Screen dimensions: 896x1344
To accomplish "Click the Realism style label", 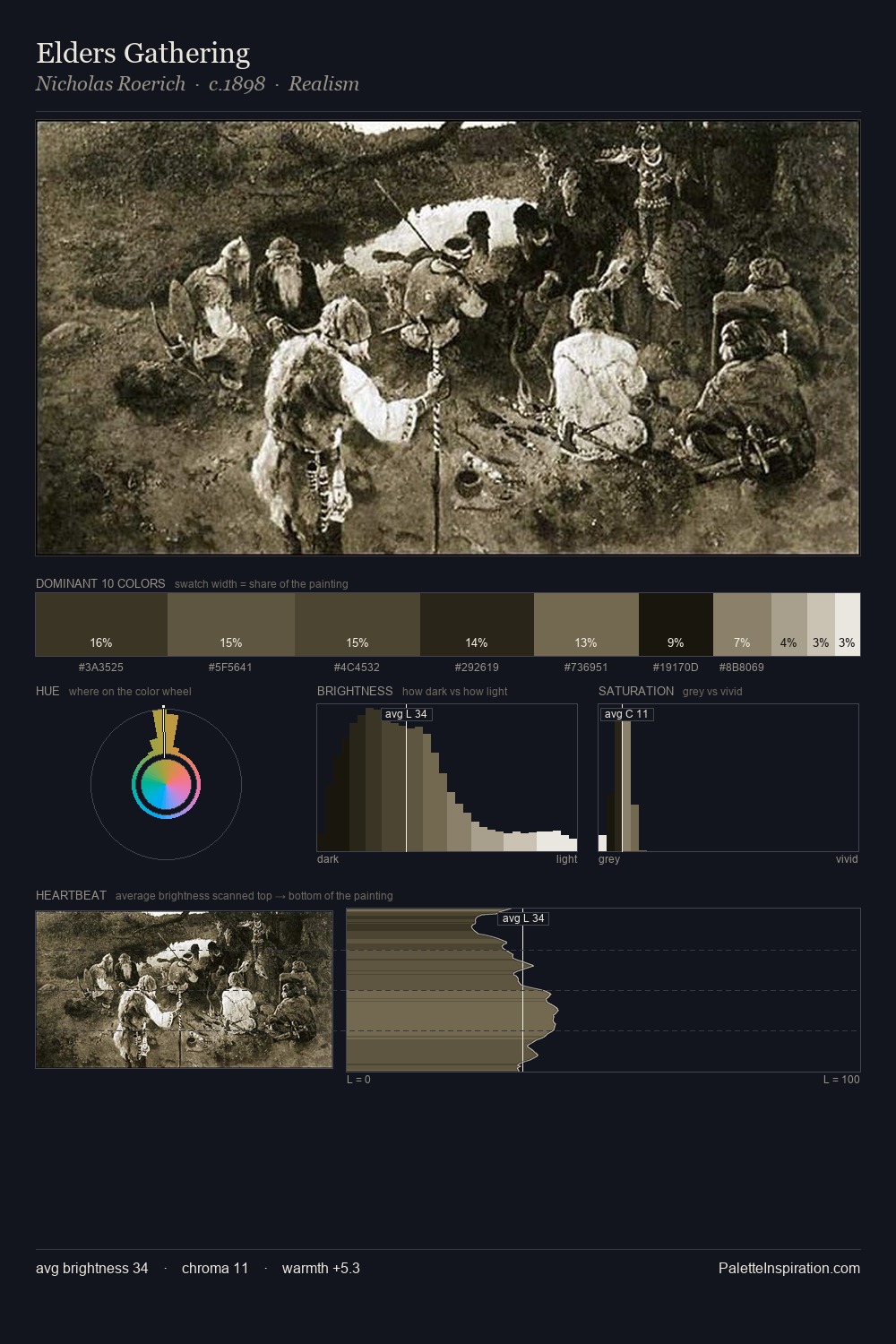I will click(x=323, y=84).
